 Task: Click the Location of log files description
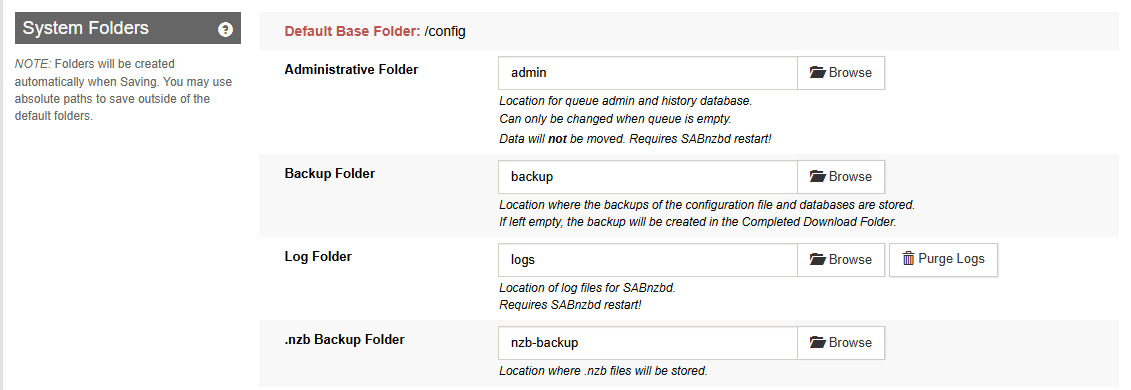click(587, 288)
